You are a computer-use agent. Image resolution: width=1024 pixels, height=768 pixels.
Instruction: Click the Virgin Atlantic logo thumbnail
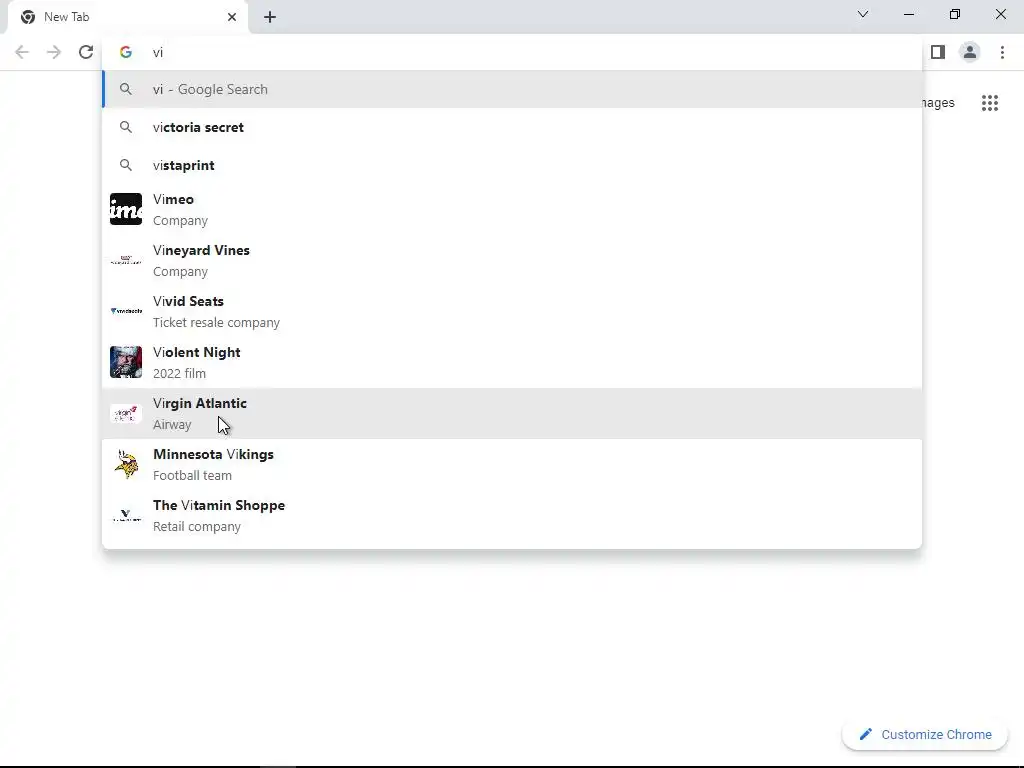(126, 413)
